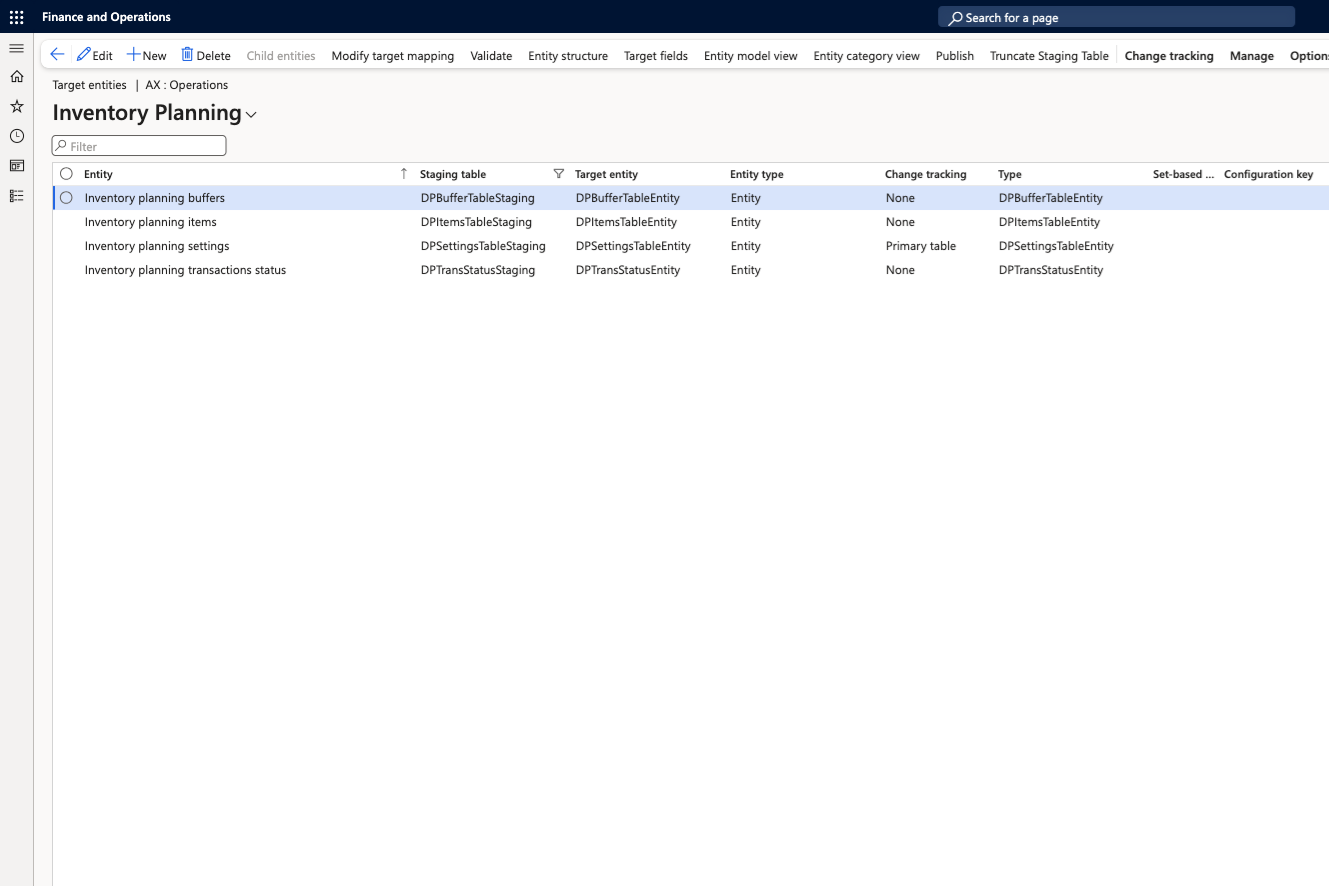Open Staging table column filter
The image size is (1329, 886).
click(558, 174)
